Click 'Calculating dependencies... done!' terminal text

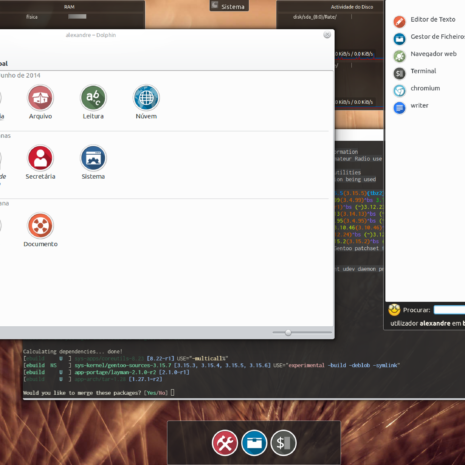pyautogui.click(x=73, y=352)
